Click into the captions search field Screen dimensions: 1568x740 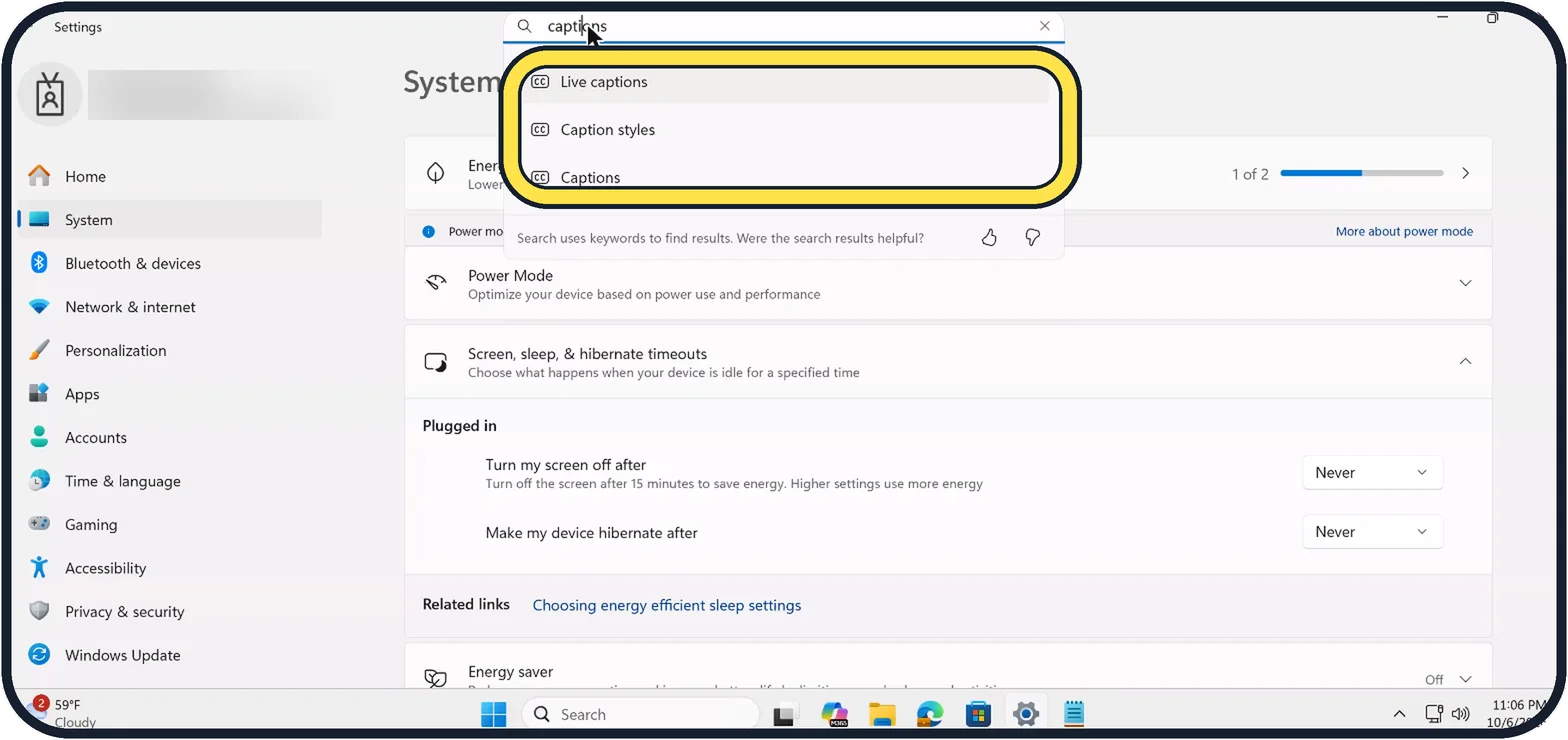[783, 26]
